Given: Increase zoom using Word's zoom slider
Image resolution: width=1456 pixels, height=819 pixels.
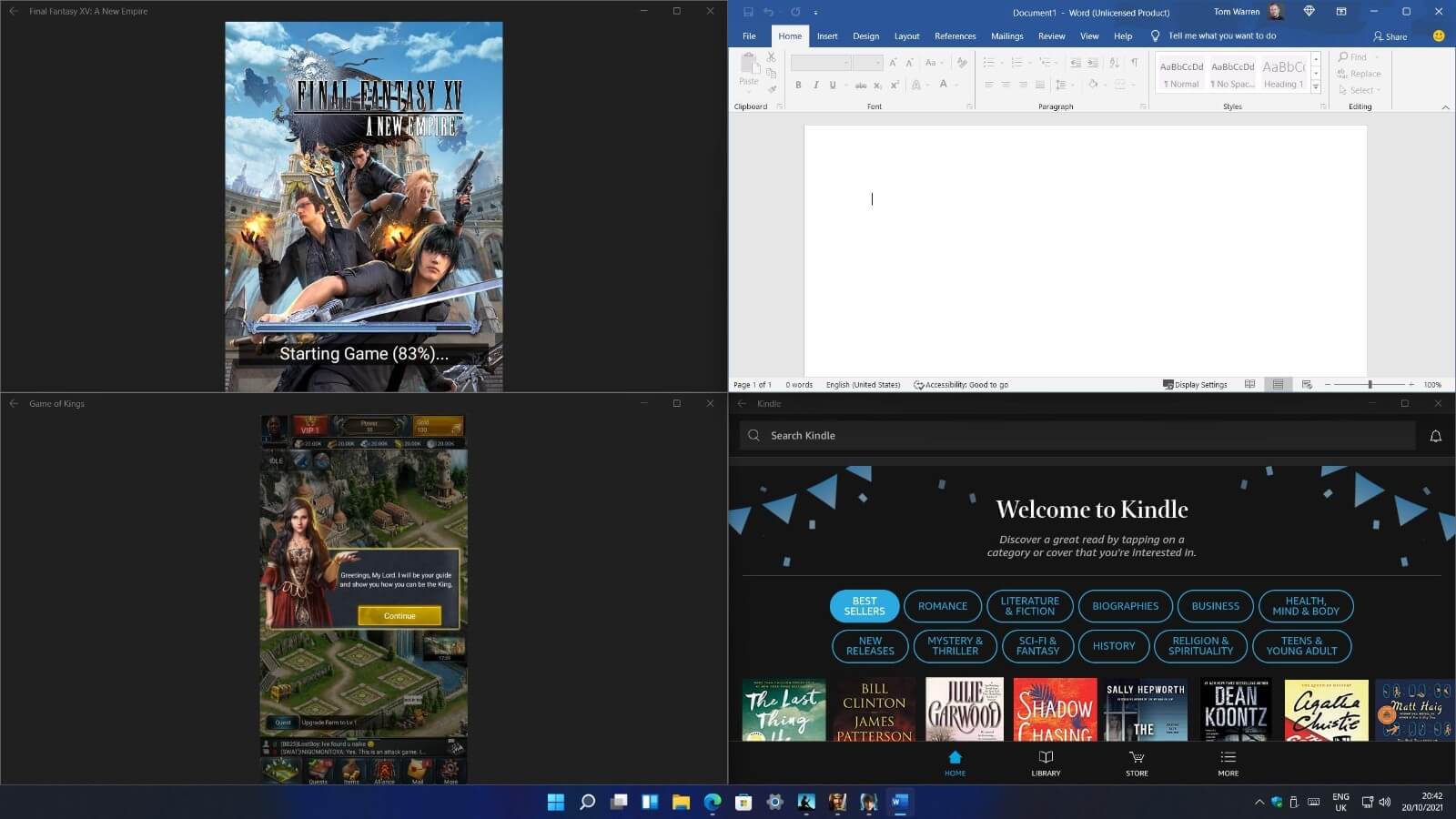Looking at the screenshot, I should 1413,385.
